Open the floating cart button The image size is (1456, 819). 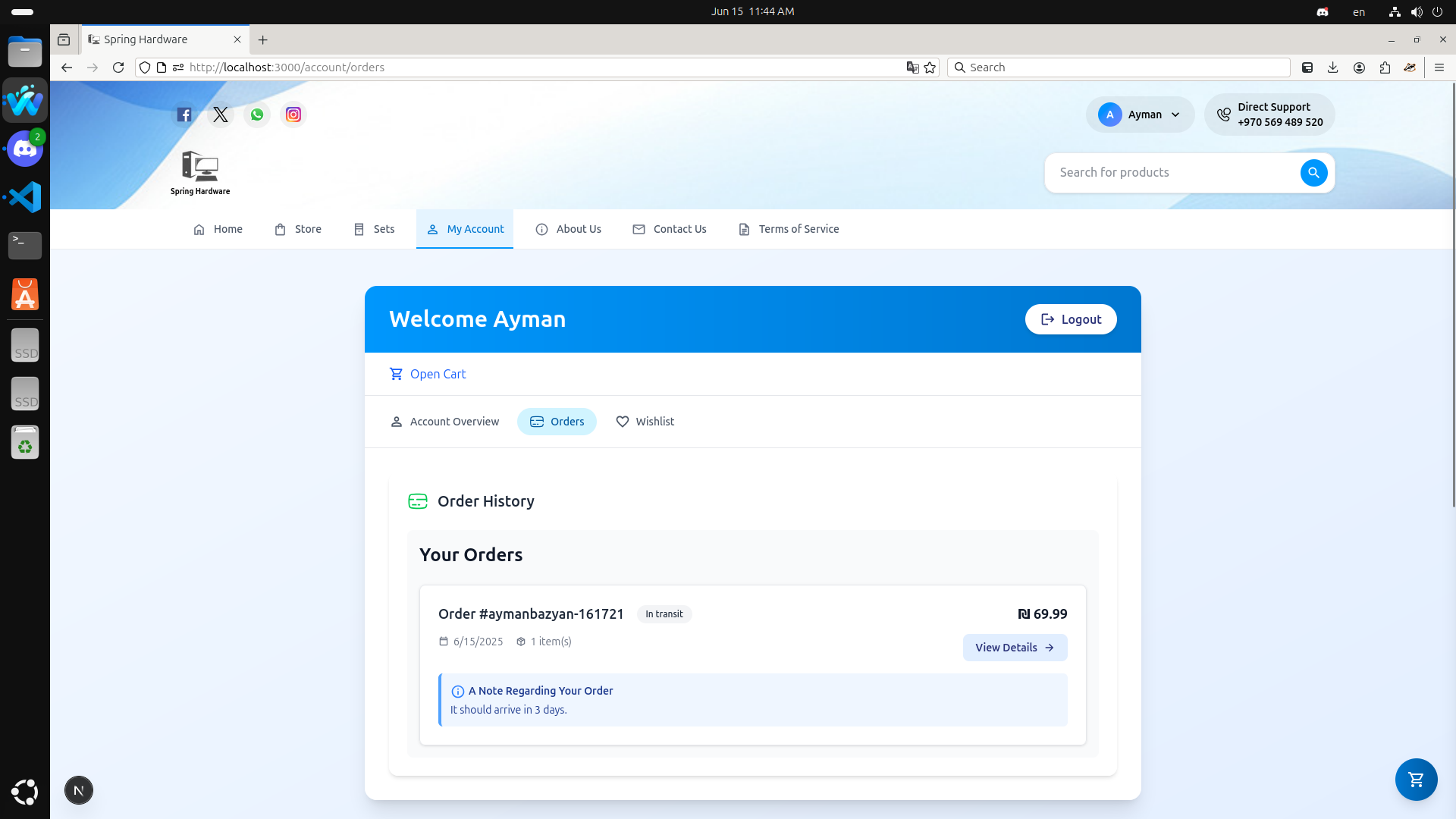[x=1416, y=779]
